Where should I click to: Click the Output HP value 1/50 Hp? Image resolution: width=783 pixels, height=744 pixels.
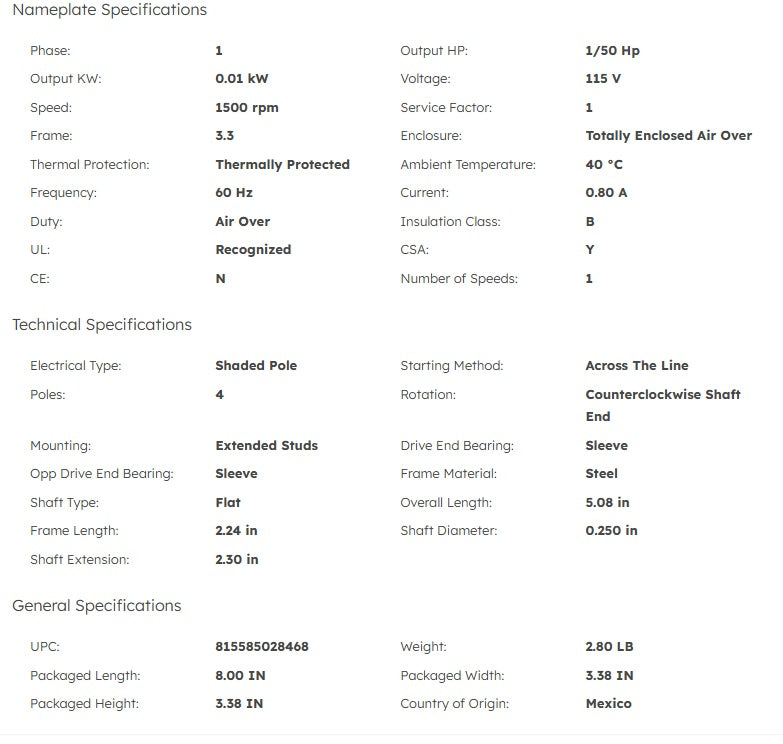pyautogui.click(x=612, y=51)
